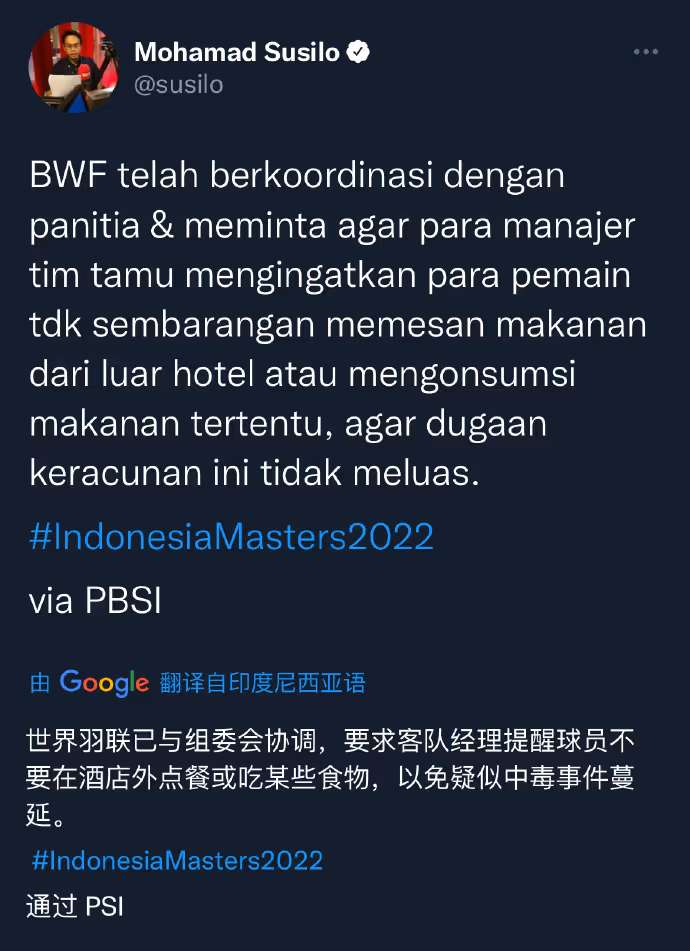This screenshot has width=690, height=951.
Task: Open #IndonesiaMasters2022 hashtag in the original tweet
Action: coord(232,537)
